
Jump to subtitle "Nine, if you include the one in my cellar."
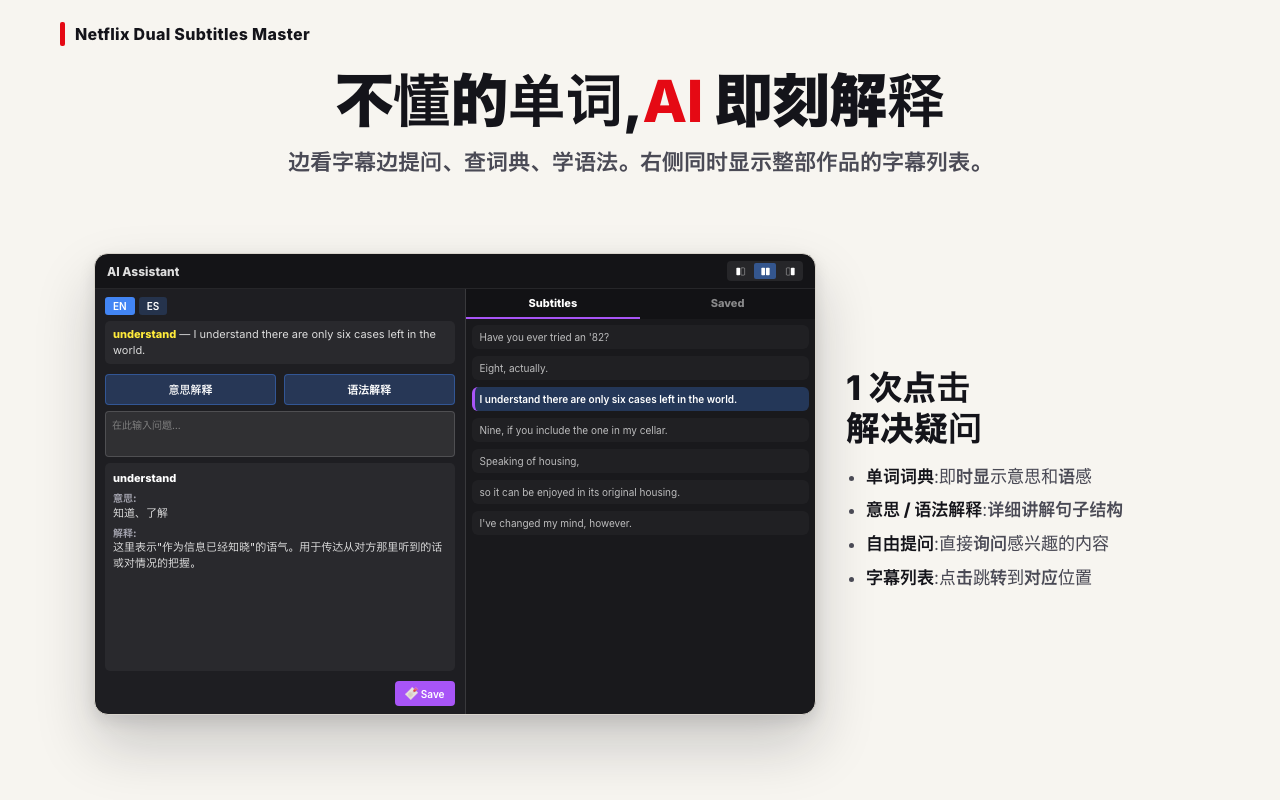coord(640,430)
